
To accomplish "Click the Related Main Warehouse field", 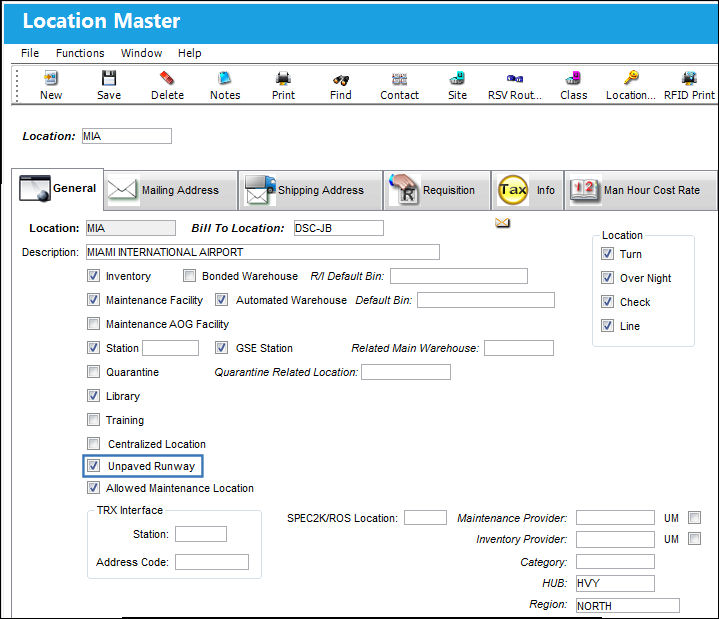I will click(519, 348).
